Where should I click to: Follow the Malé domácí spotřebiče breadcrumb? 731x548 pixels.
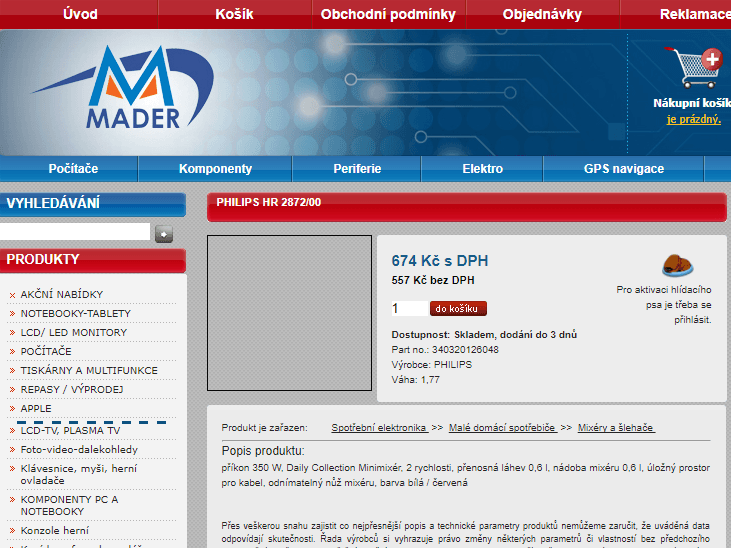point(503,428)
